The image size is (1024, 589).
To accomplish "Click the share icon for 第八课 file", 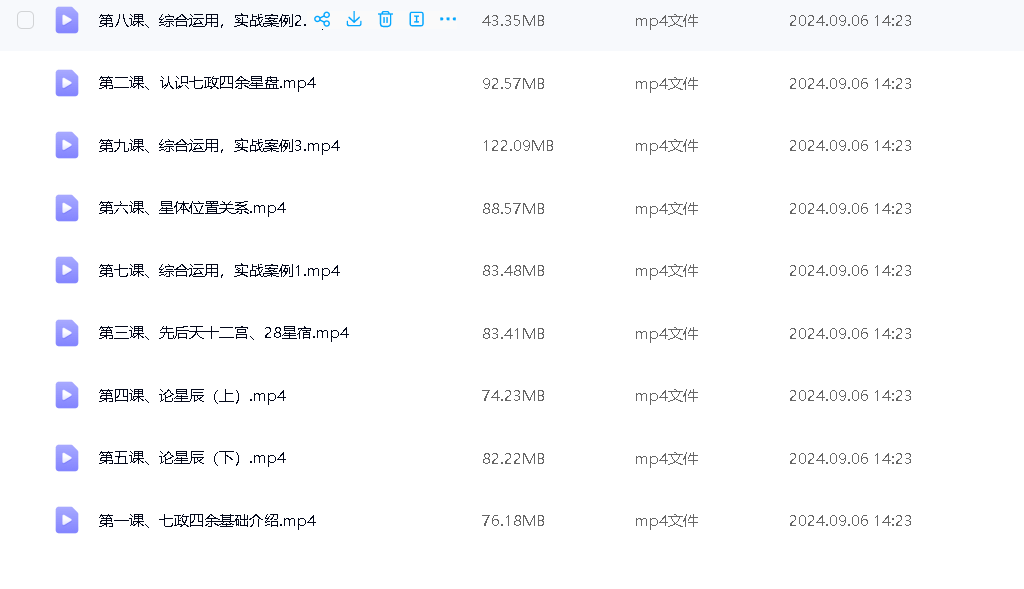I will point(322,20).
